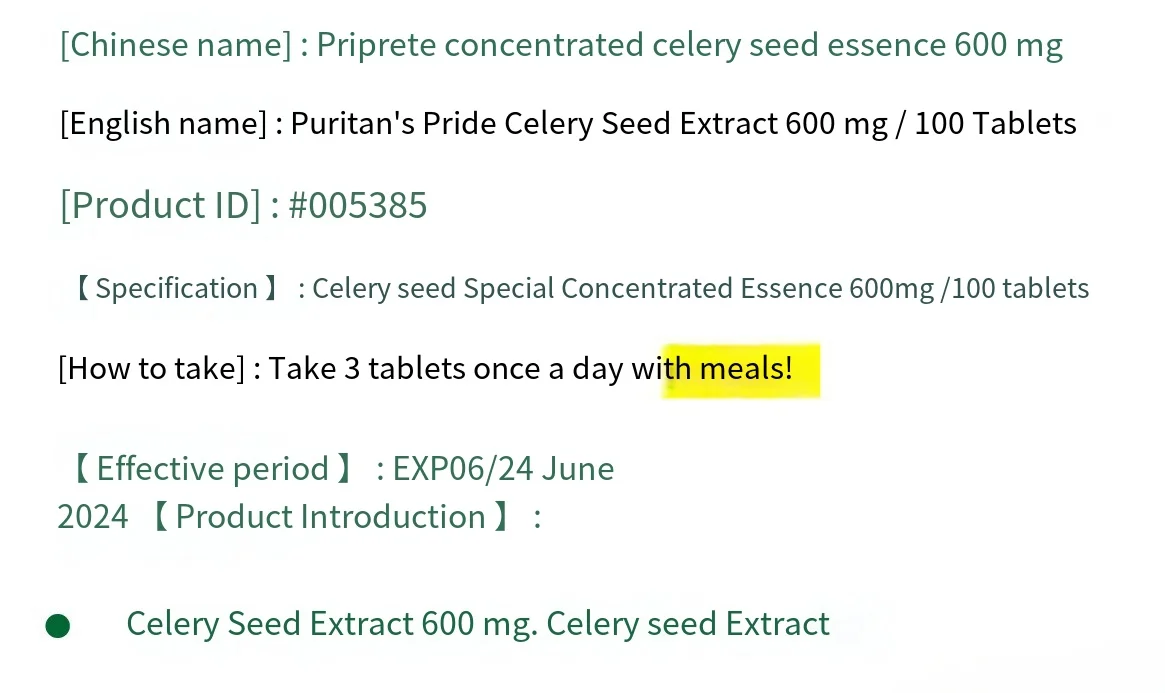
Task: Click the green bullet point icon
Action: click(x=58, y=625)
